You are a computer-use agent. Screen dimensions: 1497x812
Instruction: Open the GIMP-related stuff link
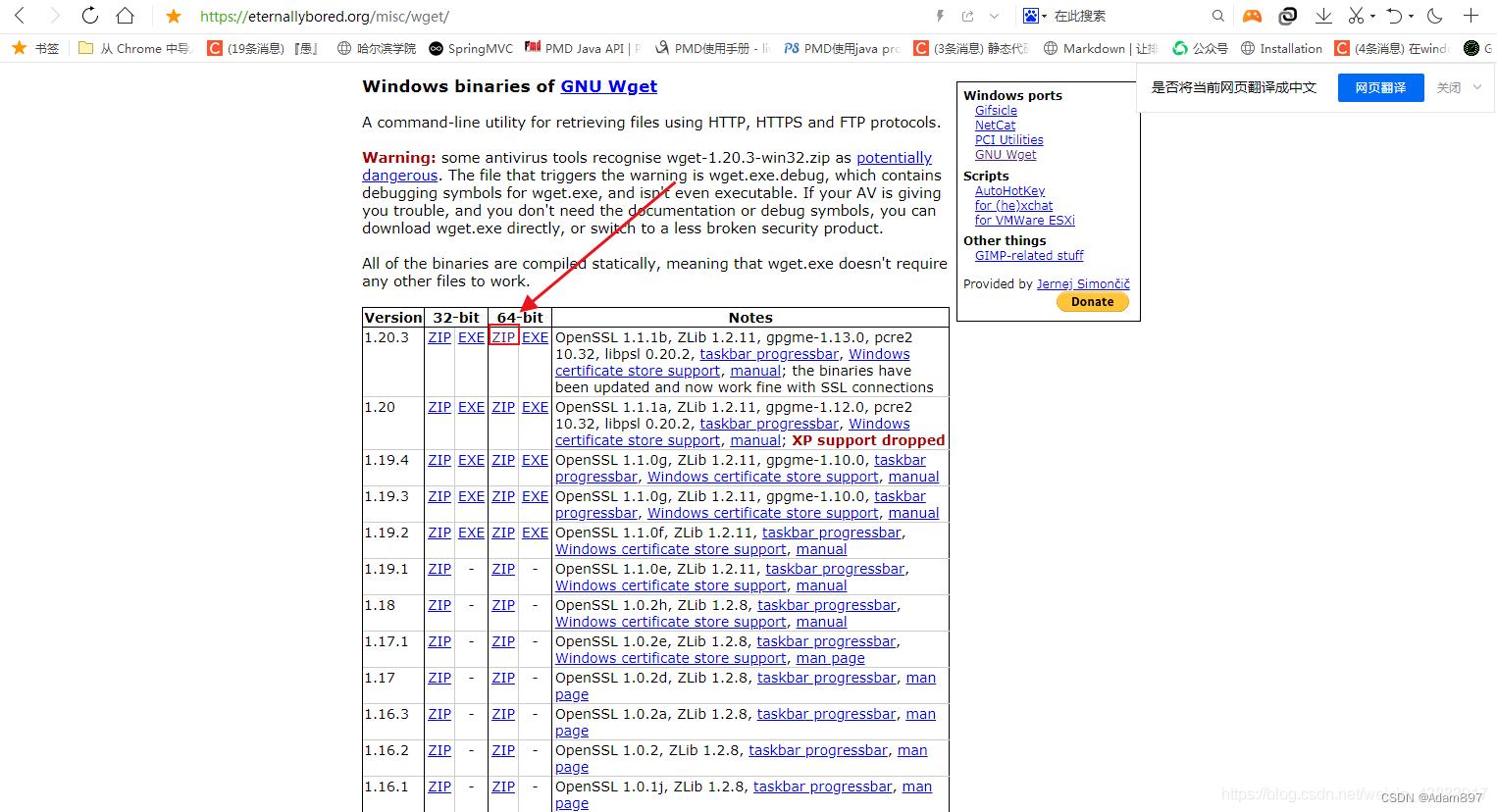1029,256
